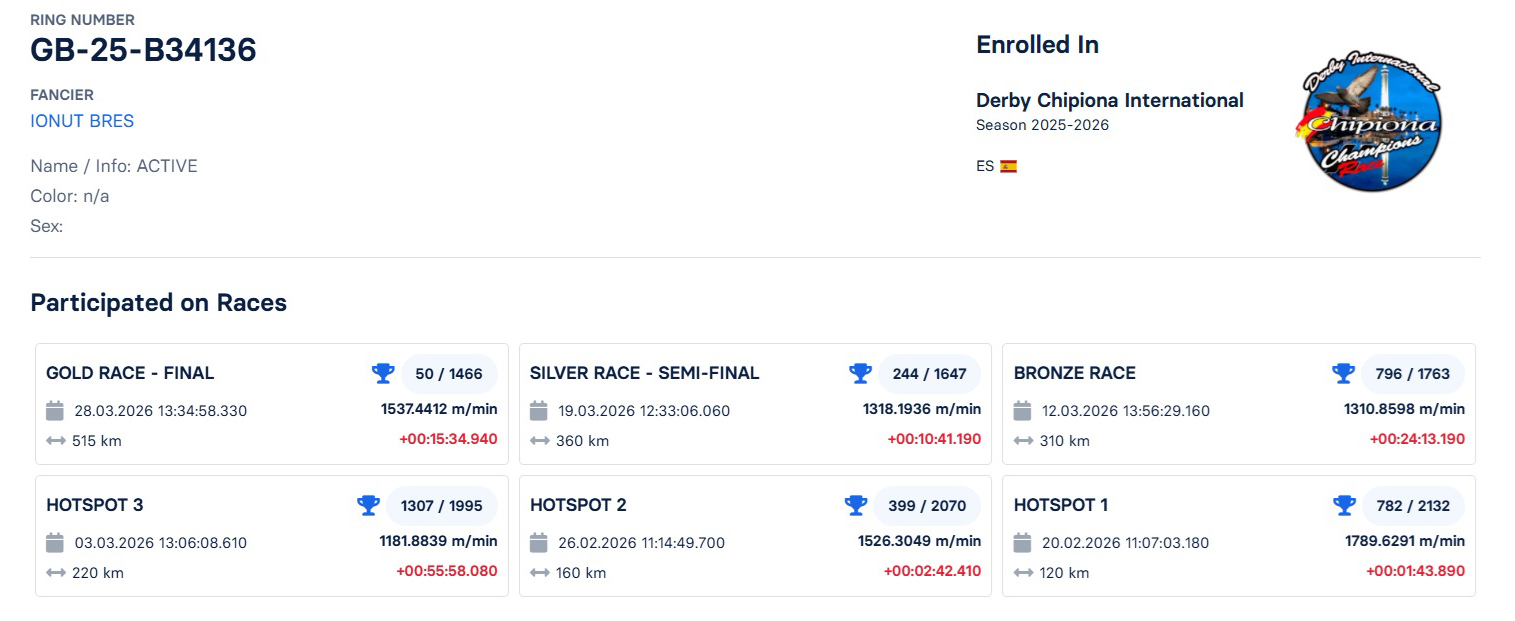Click the Spanish flag next to ES
Viewport: 1515px width, 621px height.
coord(1008,165)
